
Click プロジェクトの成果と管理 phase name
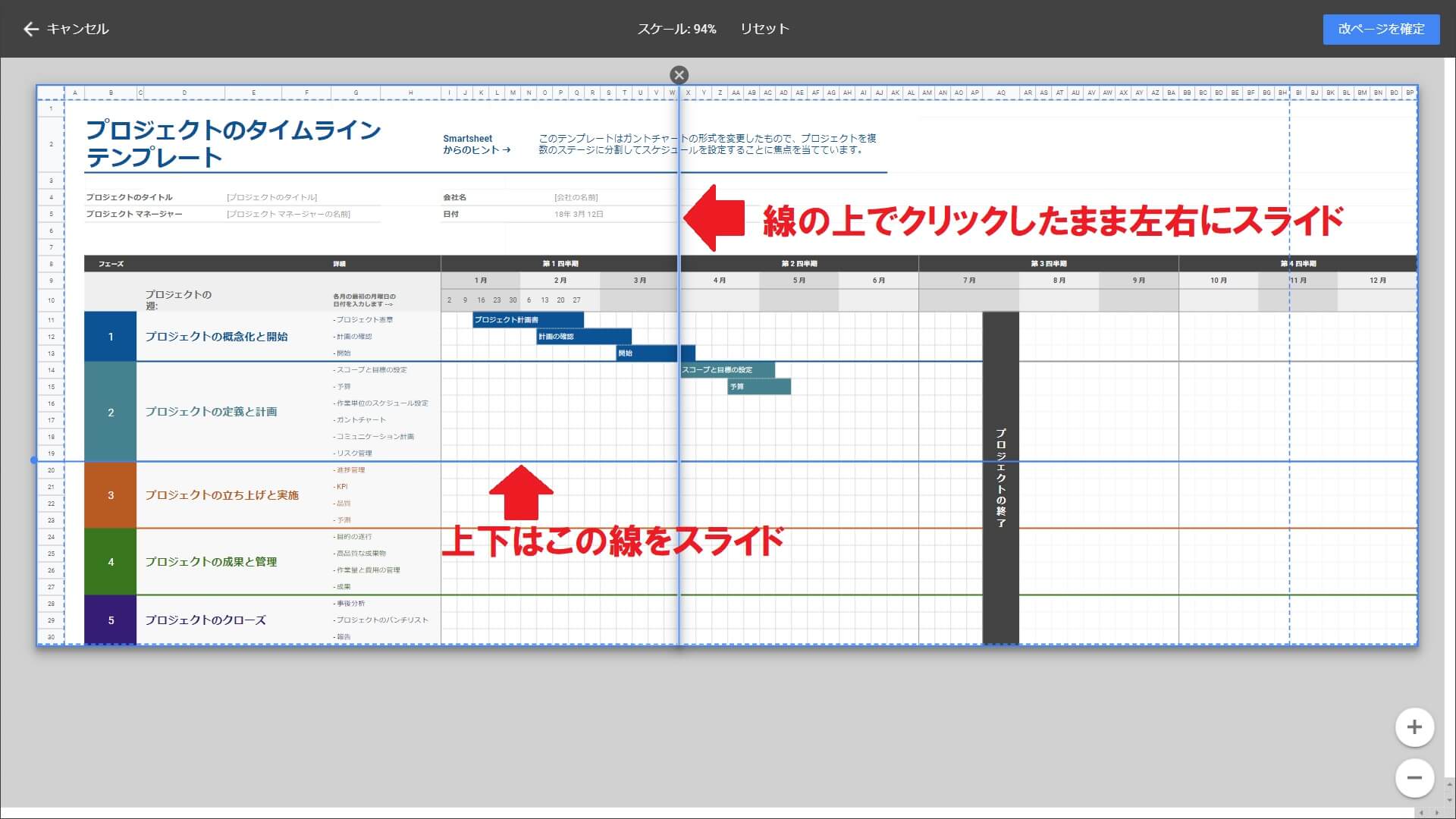coord(211,562)
